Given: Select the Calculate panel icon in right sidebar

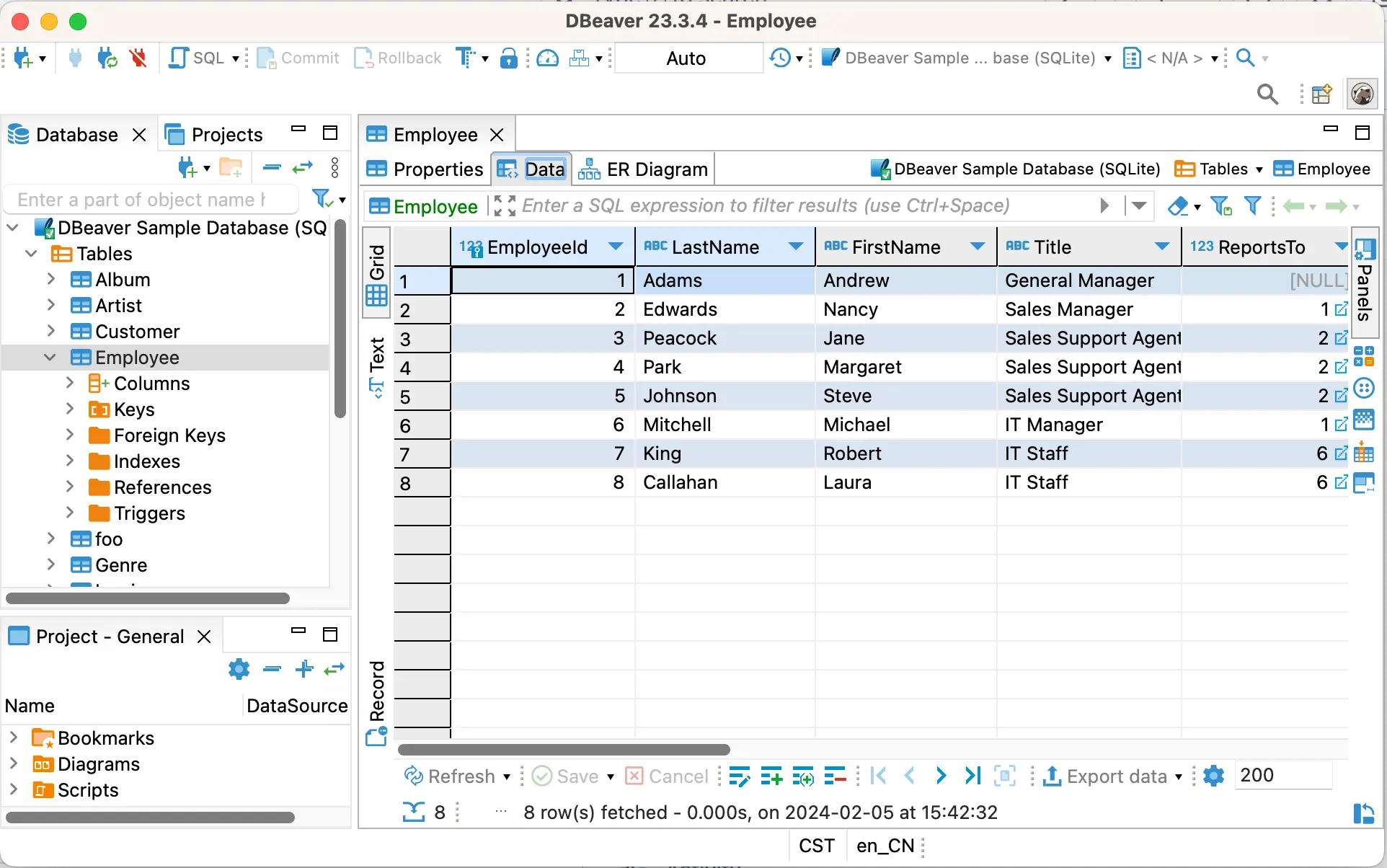Looking at the screenshot, I should tap(1365, 357).
